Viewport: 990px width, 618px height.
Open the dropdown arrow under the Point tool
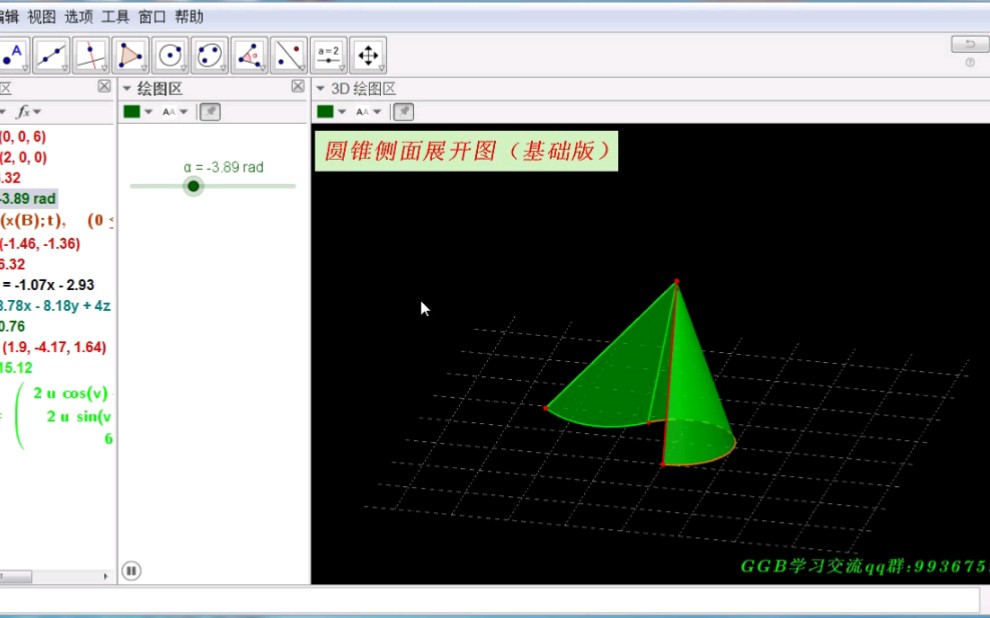(x=25, y=67)
